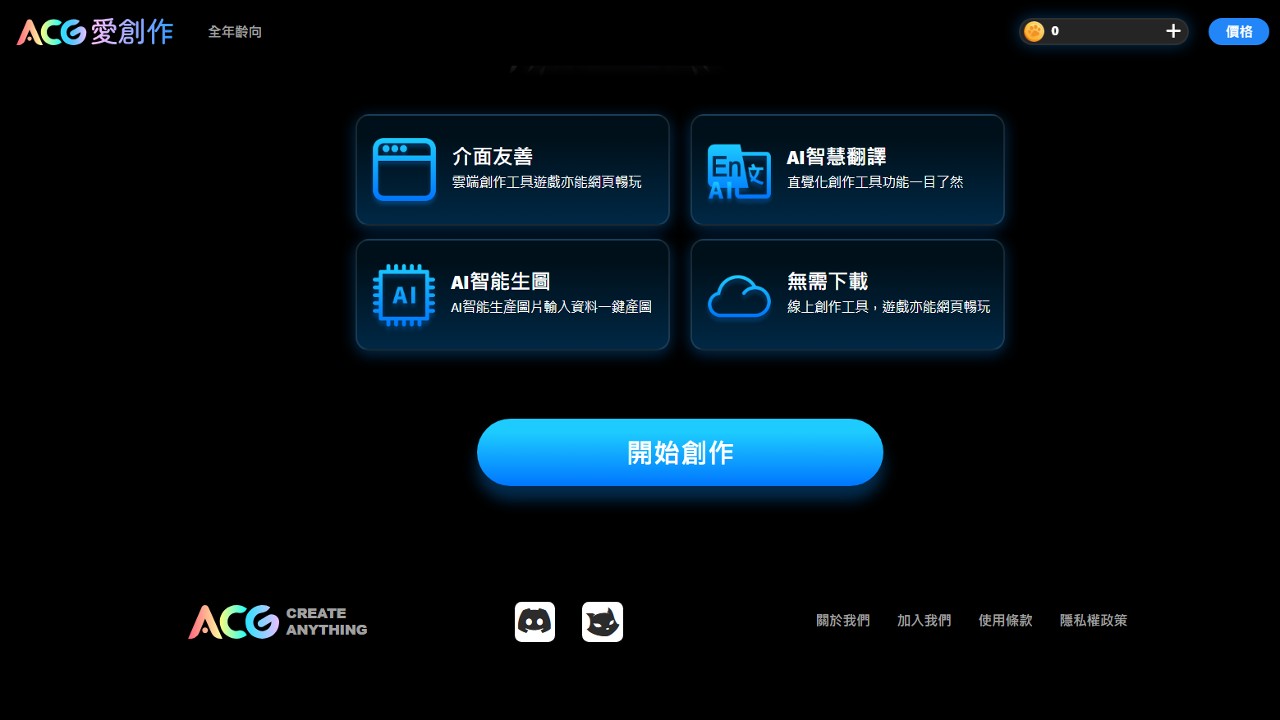
Task: Open the 關於我們 footer link
Action: click(843, 621)
